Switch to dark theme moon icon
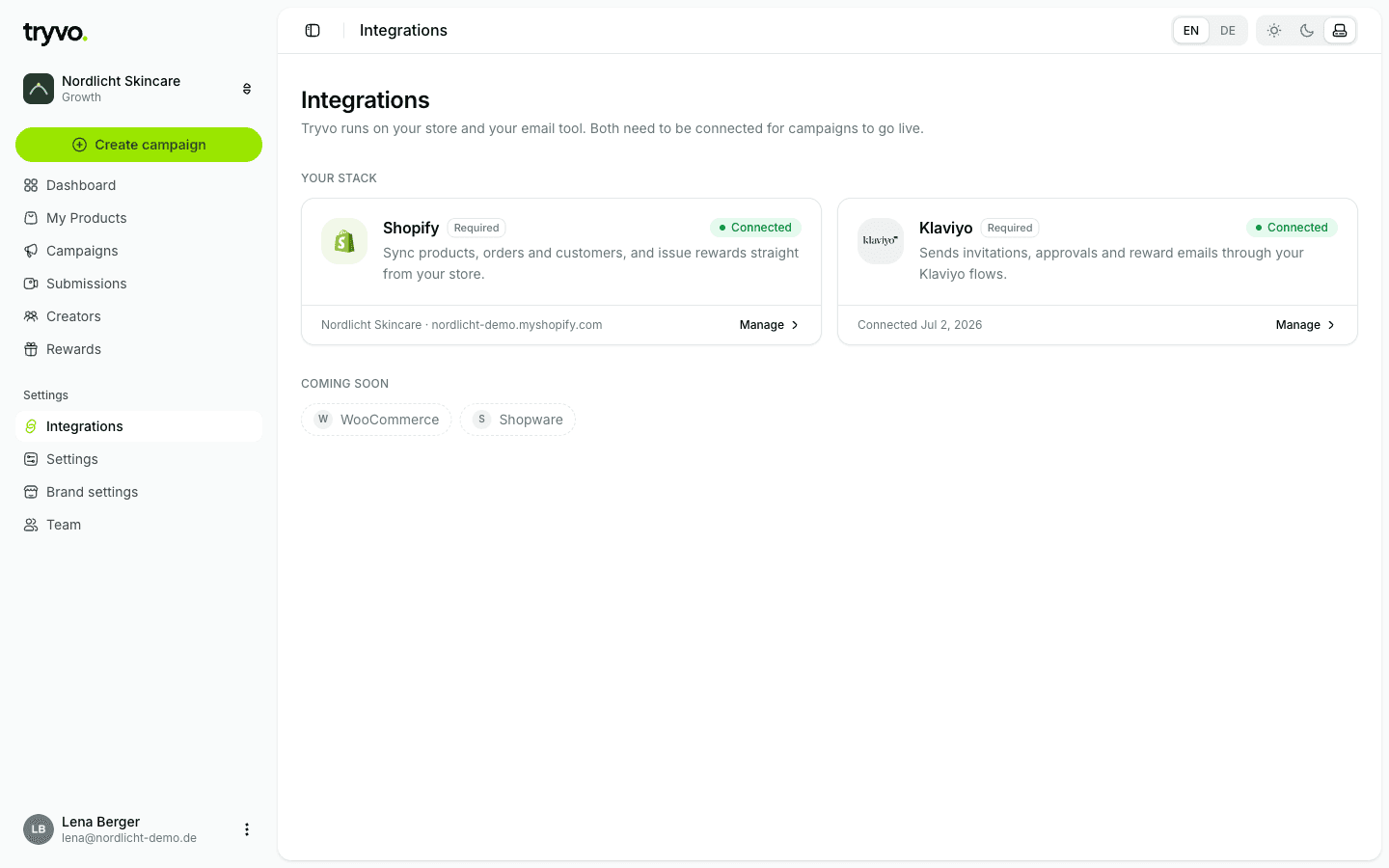 (x=1307, y=31)
